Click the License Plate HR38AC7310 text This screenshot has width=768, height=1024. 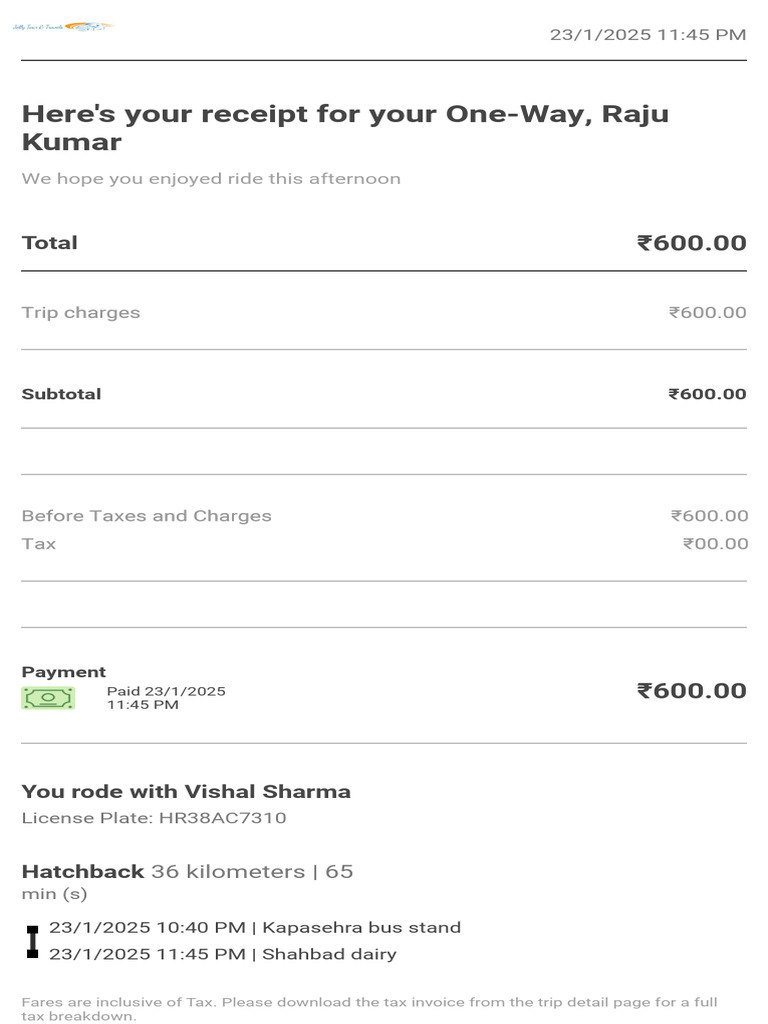[x=154, y=818]
